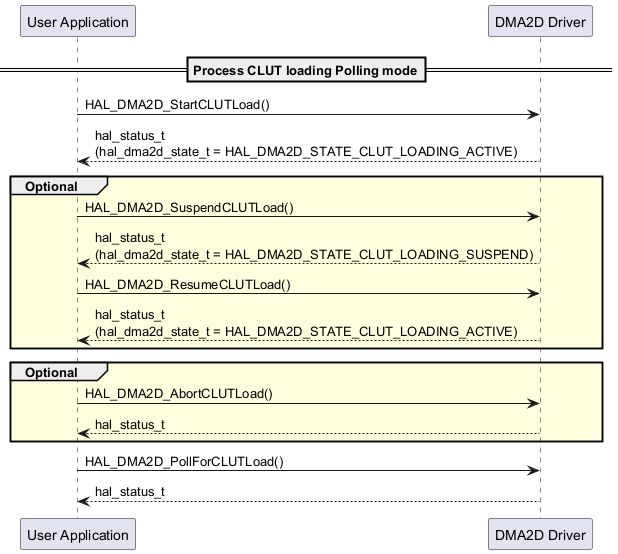Viewport: 618px width, 554px height.
Task: Click the AbortCLUTLoad arrowhead at DMA2D Driver
Action: pos(535,404)
